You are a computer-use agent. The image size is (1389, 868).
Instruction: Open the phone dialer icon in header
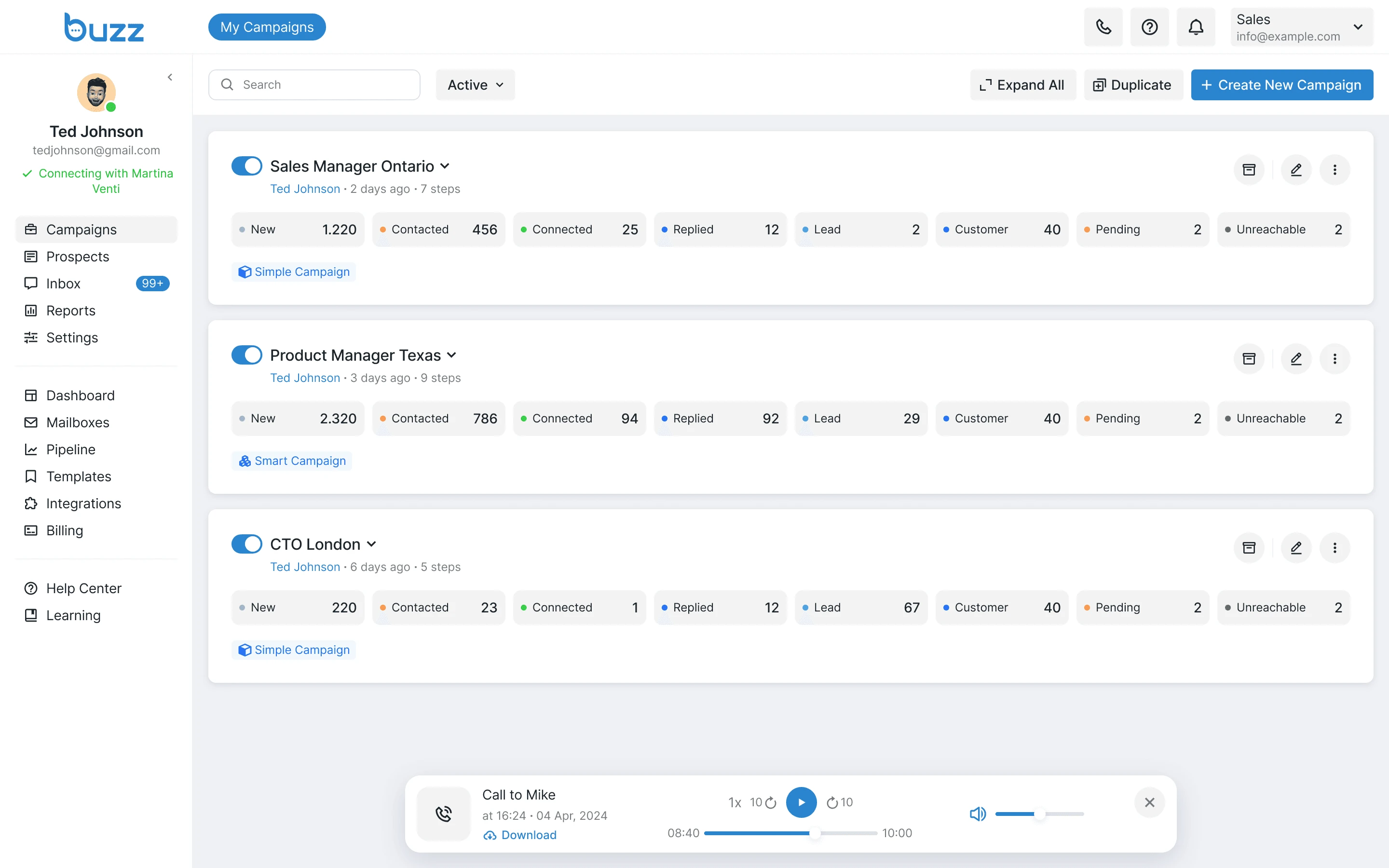(1103, 27)
